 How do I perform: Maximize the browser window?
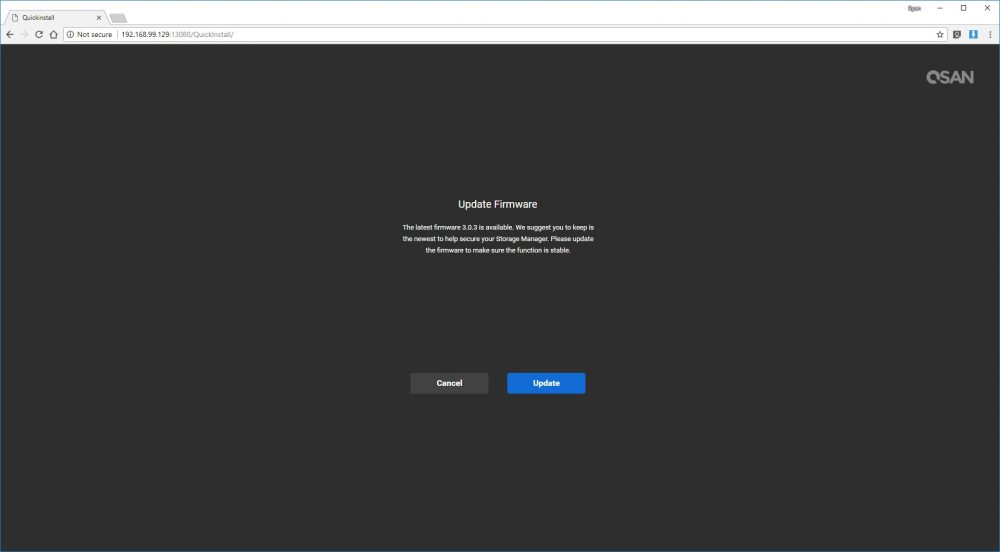[963, 8]
